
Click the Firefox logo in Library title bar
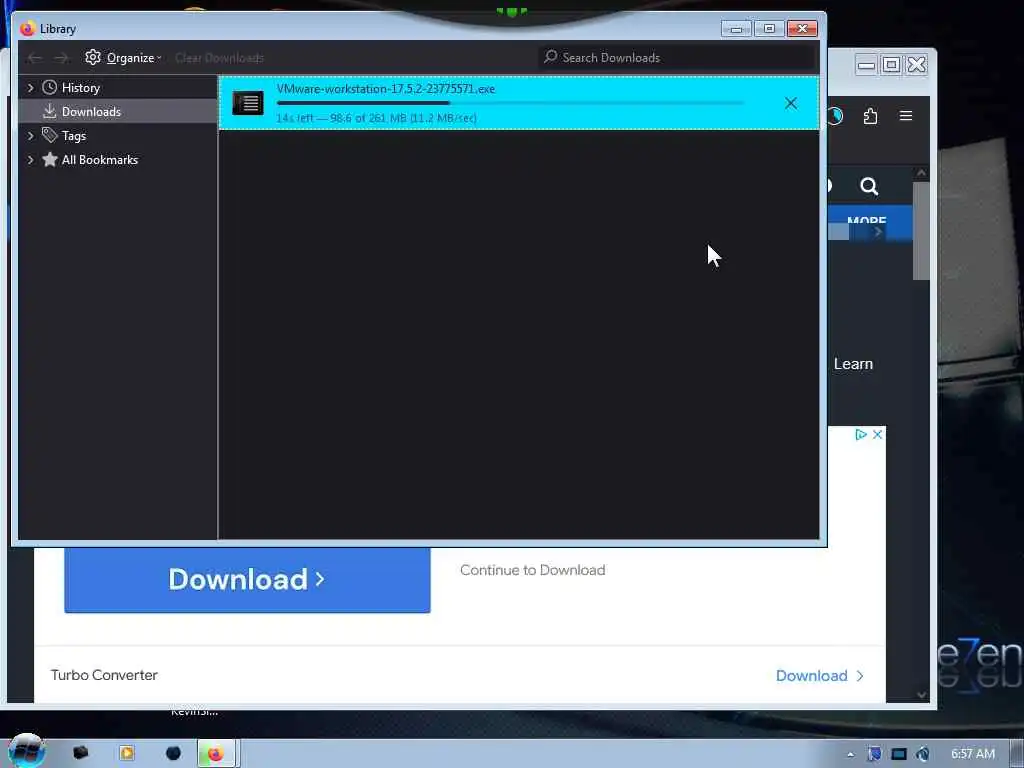tap(27, 29)
